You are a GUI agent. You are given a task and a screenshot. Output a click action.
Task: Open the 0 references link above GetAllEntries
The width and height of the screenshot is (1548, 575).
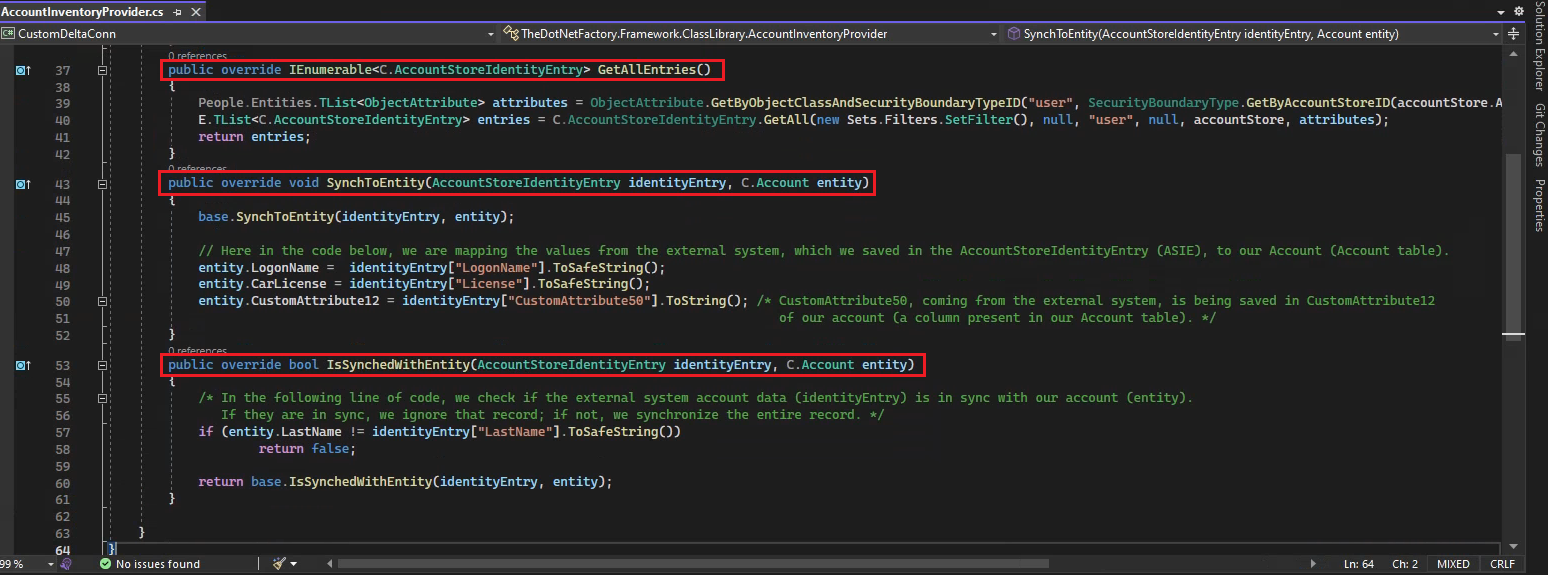(197, 56)
